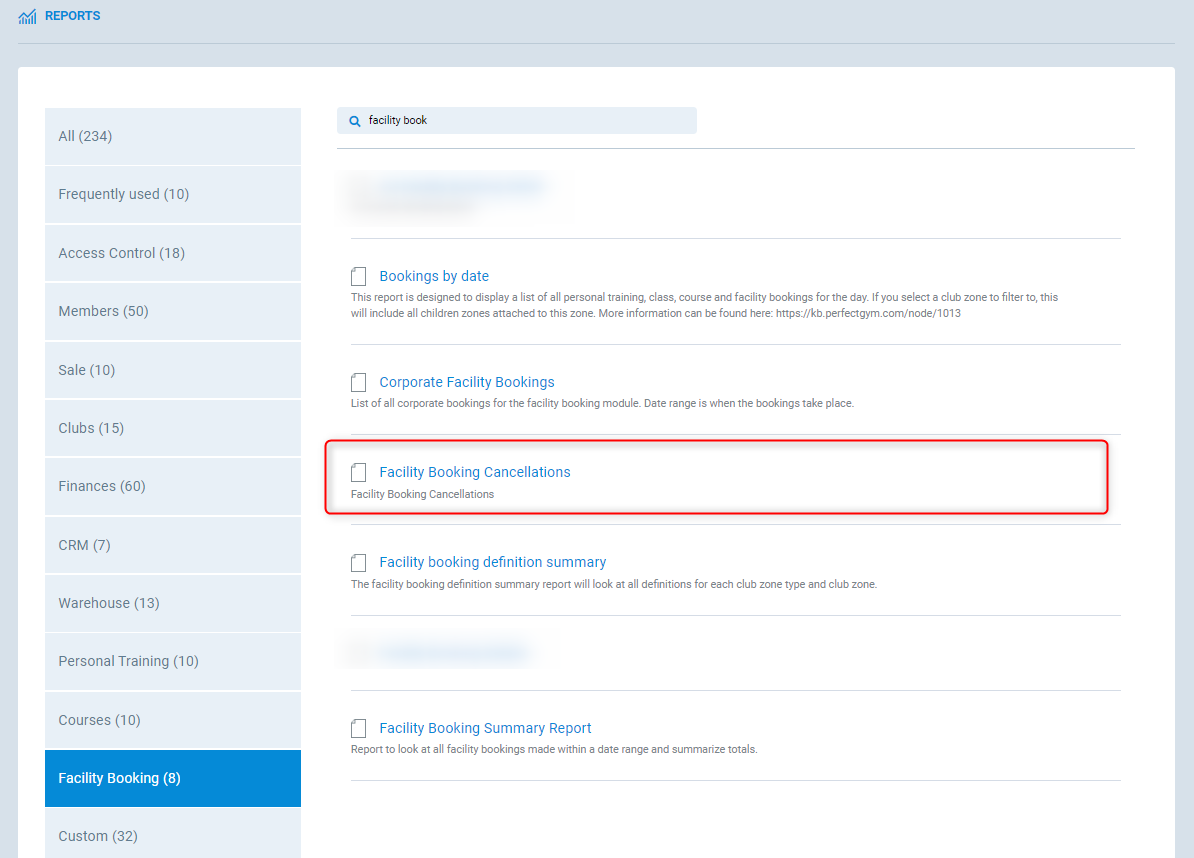Click document icon beside Facility Booking Cancellations
The image size is (1194, 858).
tap(359, 473)
